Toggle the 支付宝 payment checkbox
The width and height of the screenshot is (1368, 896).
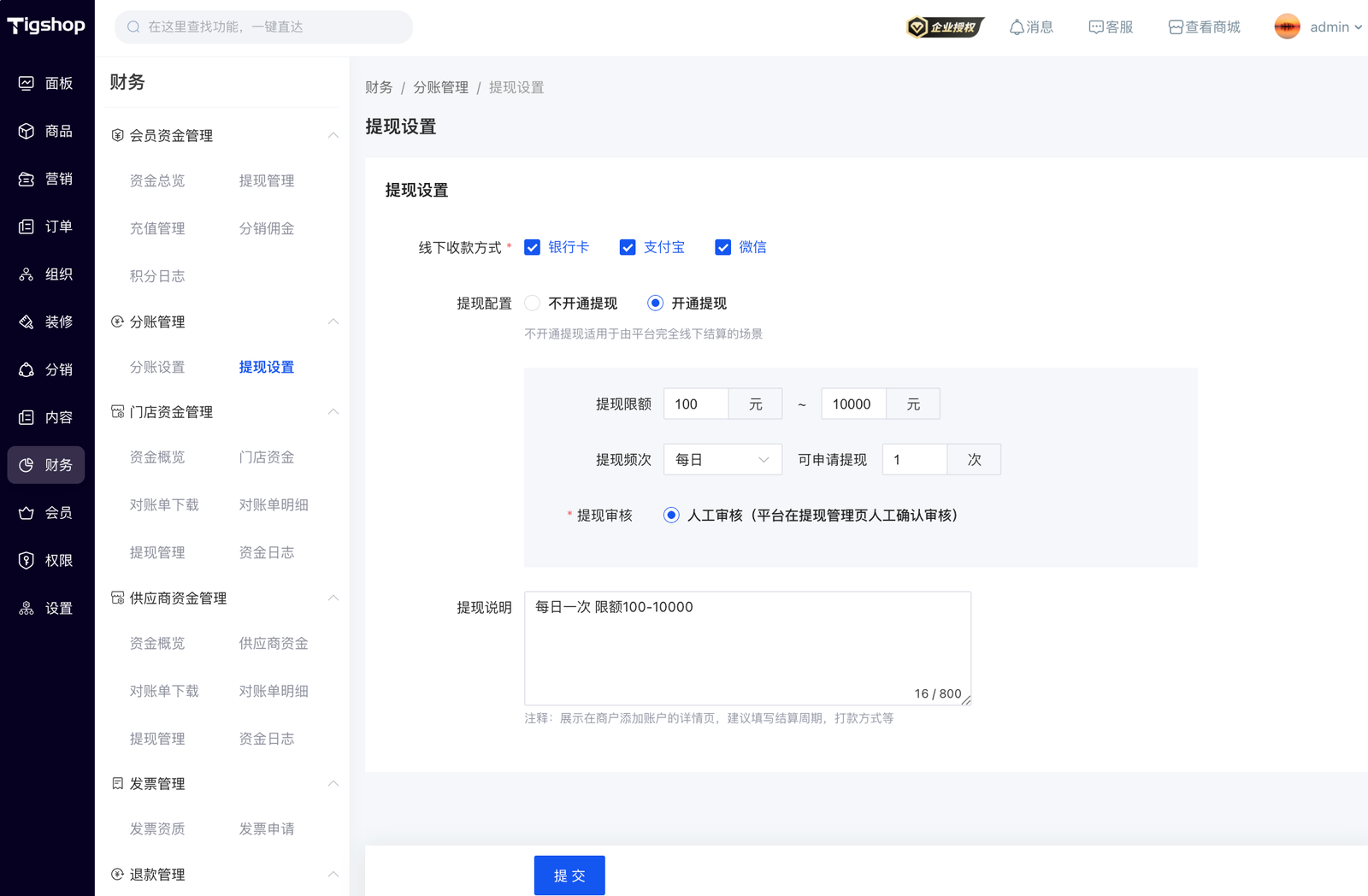tap(628, 247)
